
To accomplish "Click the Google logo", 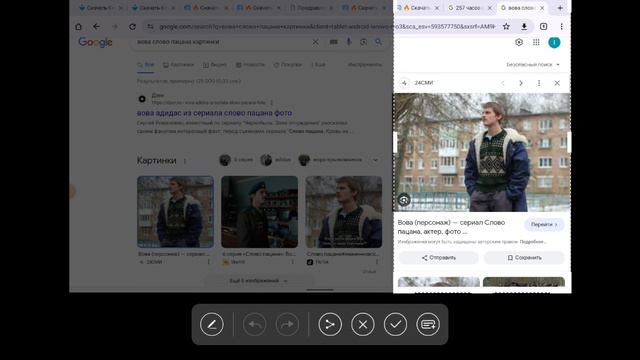I will pyautogui.click(x=96, y=42).
